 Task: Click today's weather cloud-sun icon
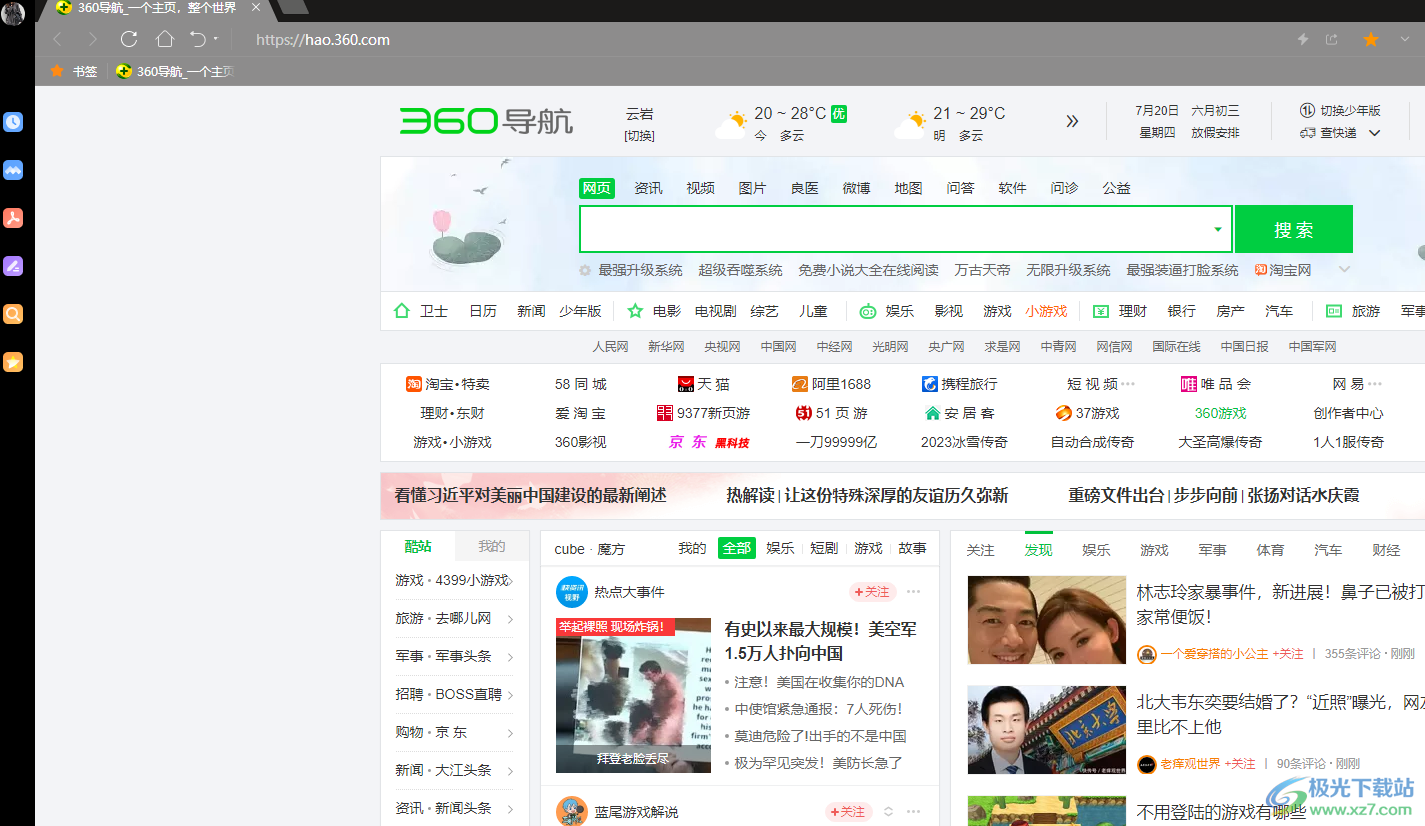(x=731, y=125)
